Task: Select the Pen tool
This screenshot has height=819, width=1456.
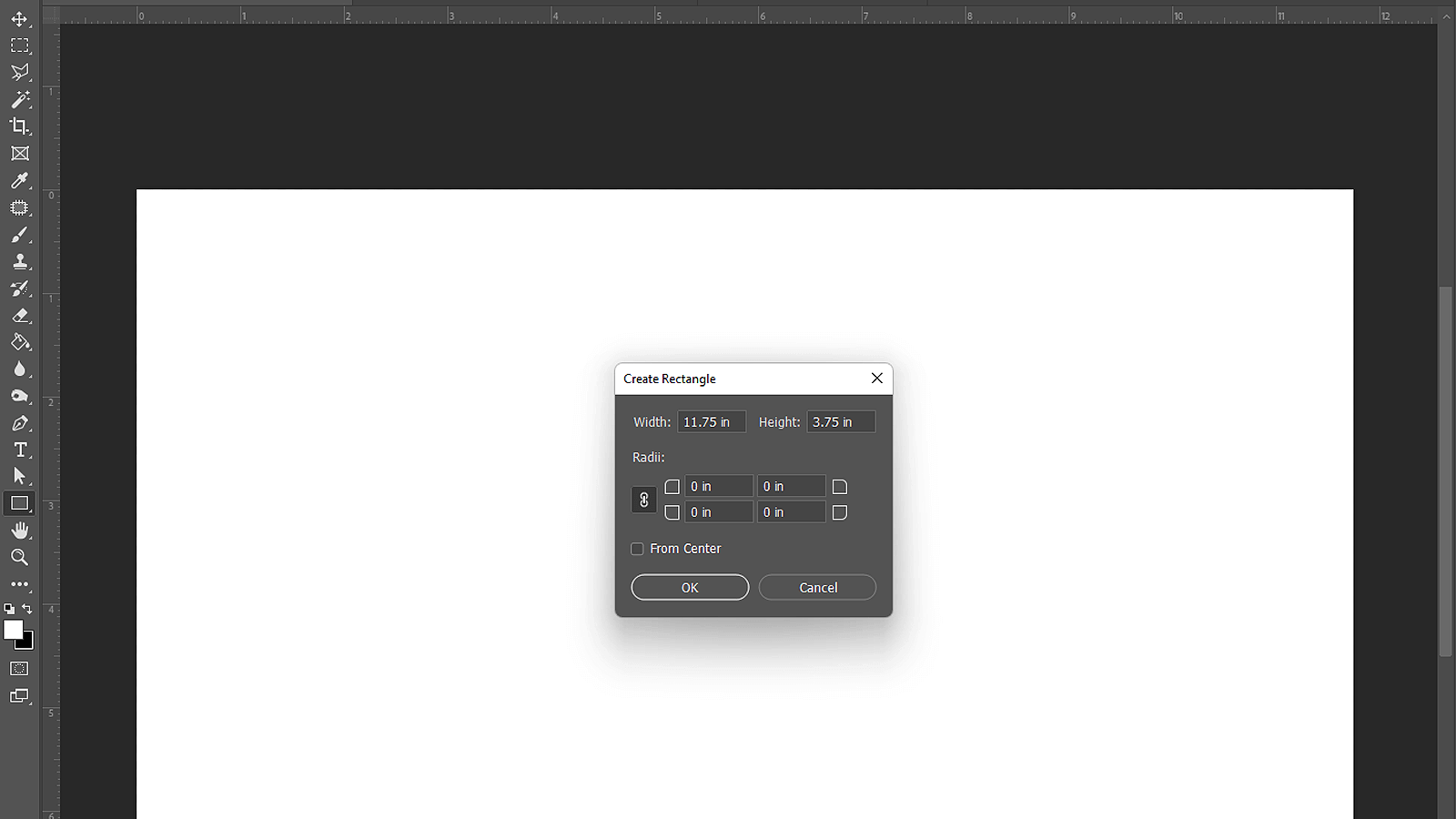Action: pos(20,423)
